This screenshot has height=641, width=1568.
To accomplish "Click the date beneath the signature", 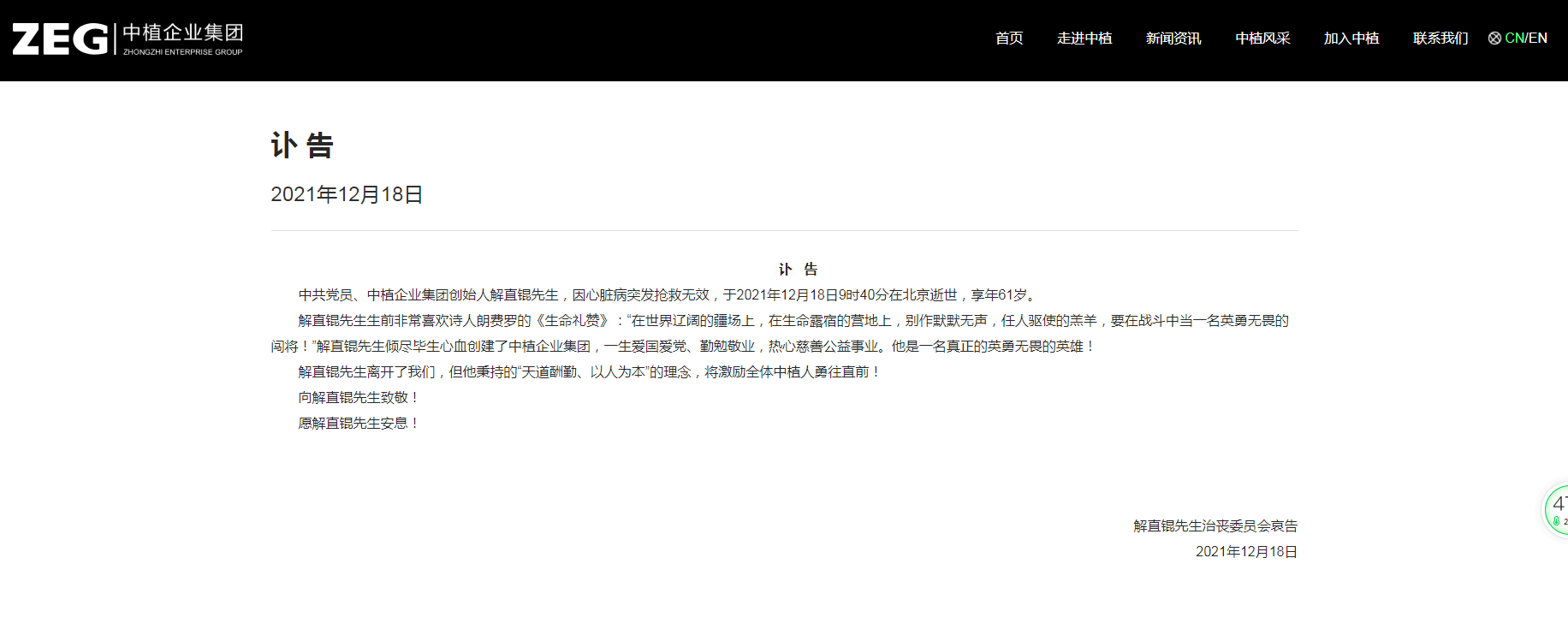I will (1246, 552).
